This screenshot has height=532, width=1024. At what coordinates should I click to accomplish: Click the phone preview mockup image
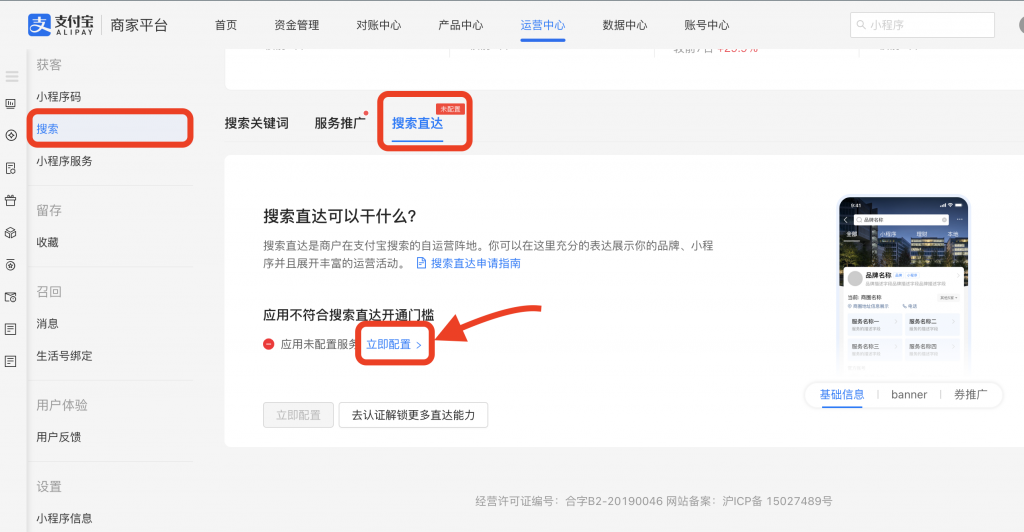pyautogui.click(x=904, y=284)
